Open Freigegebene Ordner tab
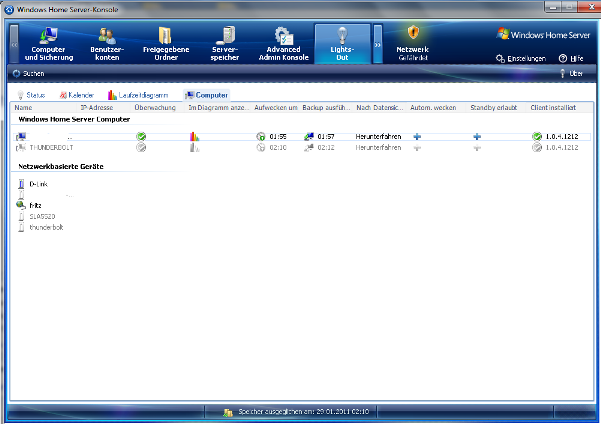The height and width of the screenshot is (424, 601). 166,44
